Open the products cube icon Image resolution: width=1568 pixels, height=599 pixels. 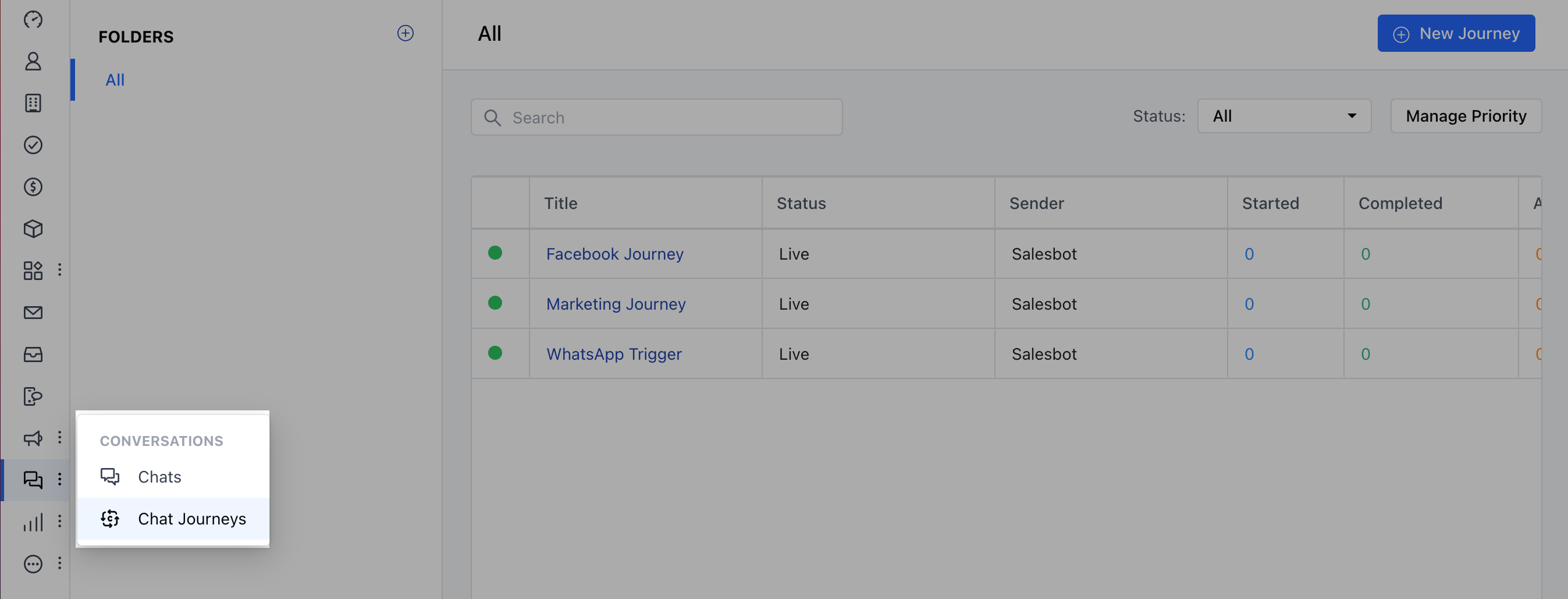coord(33,229)
